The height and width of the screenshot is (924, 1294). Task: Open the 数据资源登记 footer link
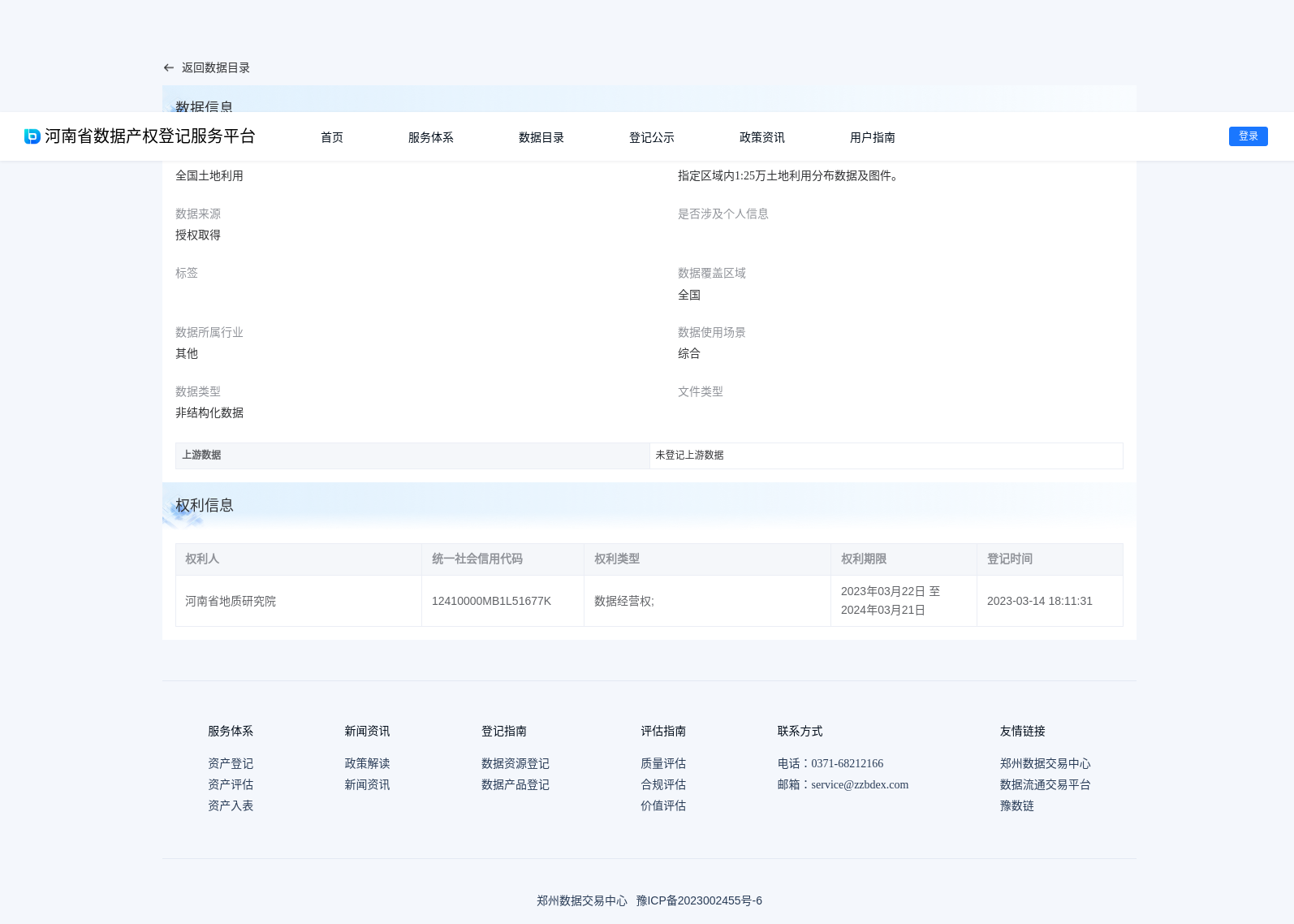(x=515, y=763)
